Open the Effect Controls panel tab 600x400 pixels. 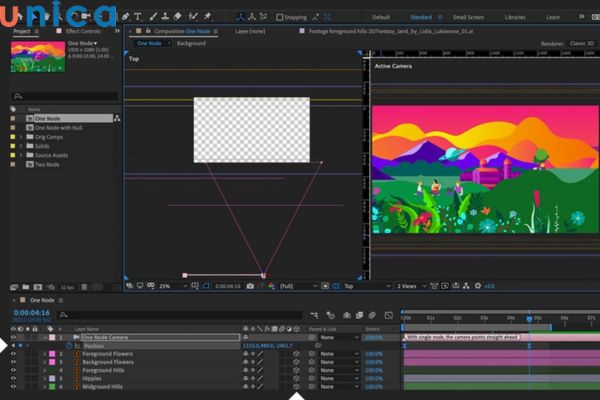pos(86,31)
